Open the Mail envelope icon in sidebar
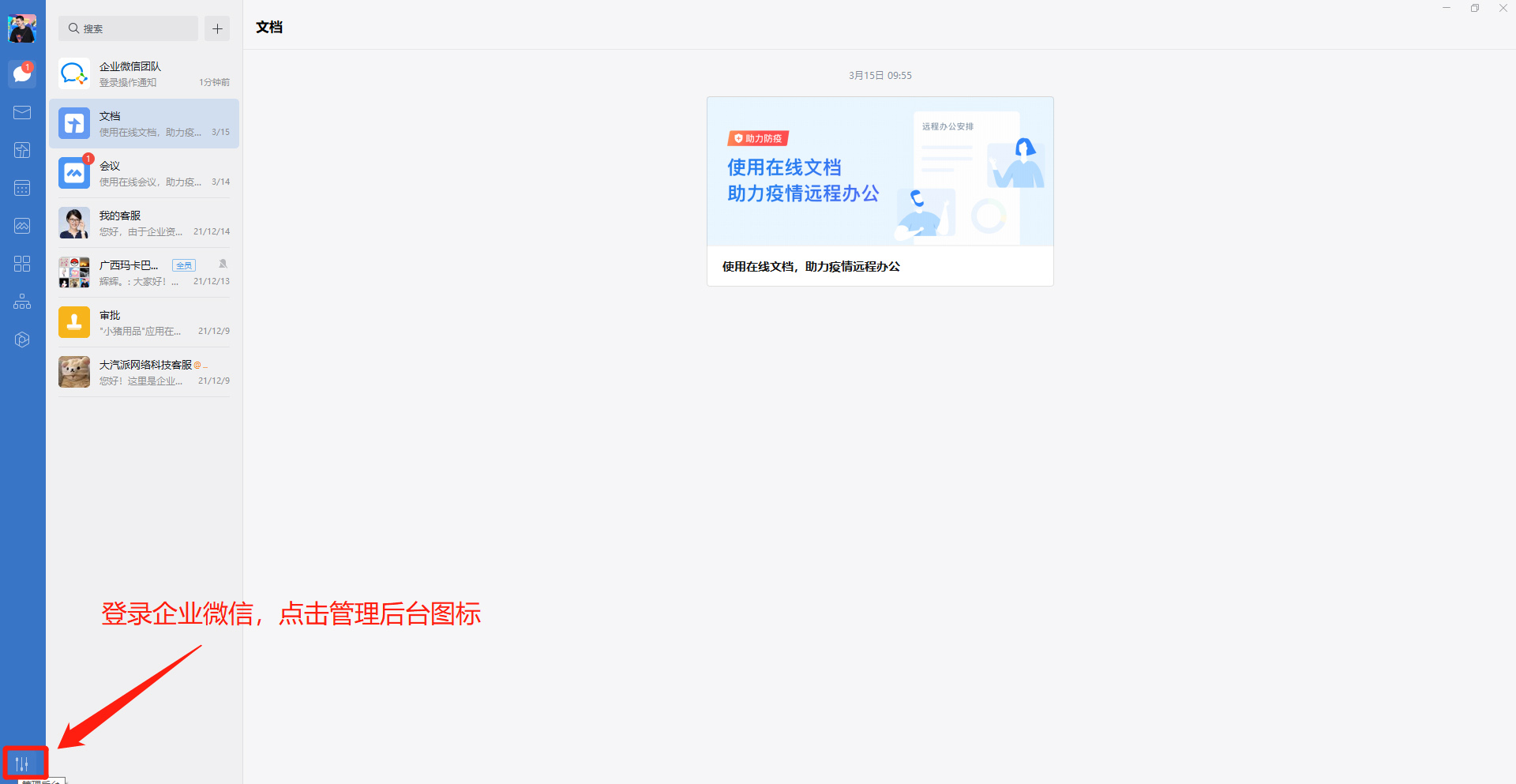Viewport: 1516px width, 784px height. click(x=22, y=112)
